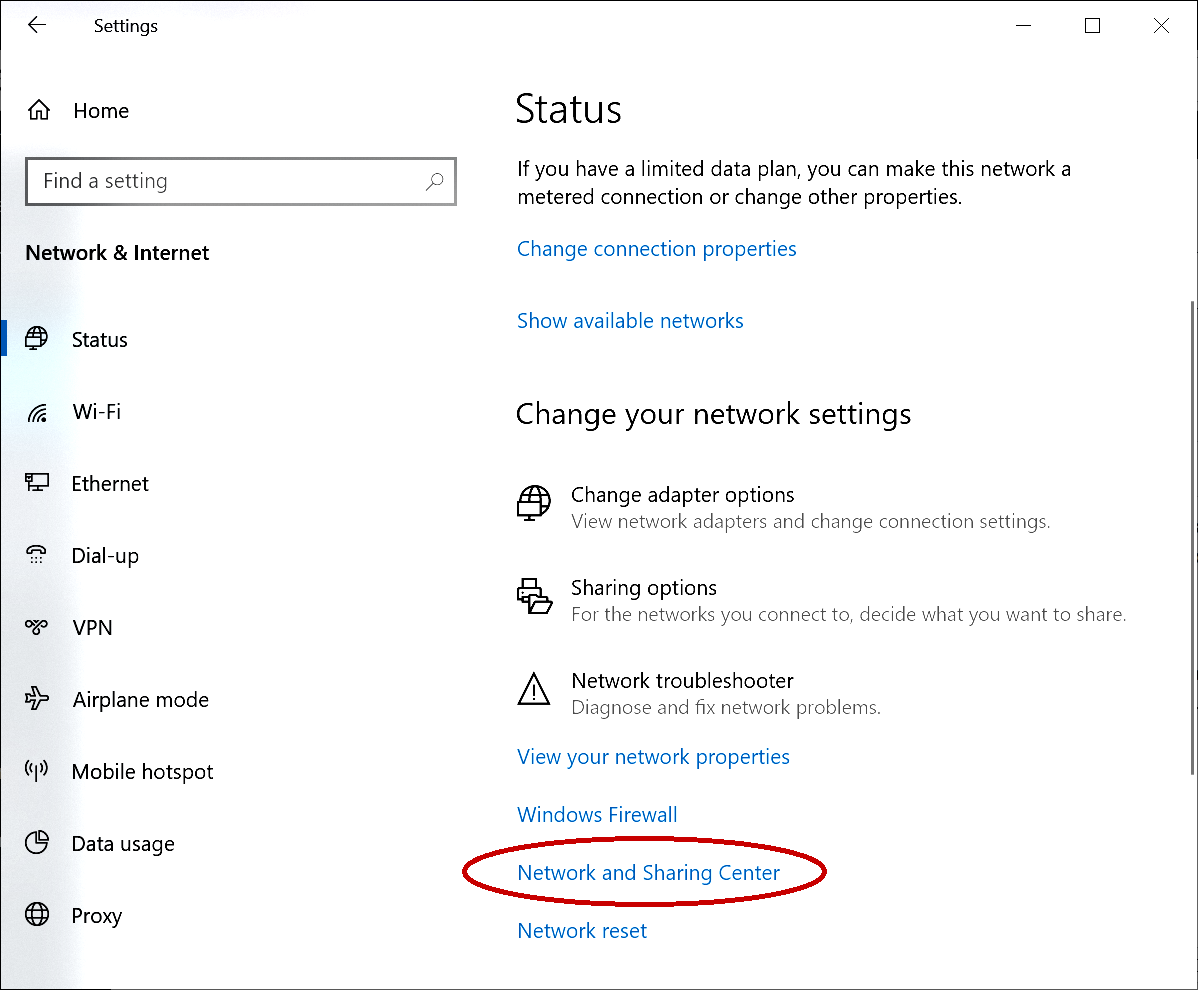
Task: Click the Ethernet adapter icon
Action: (x=38, y=482)
